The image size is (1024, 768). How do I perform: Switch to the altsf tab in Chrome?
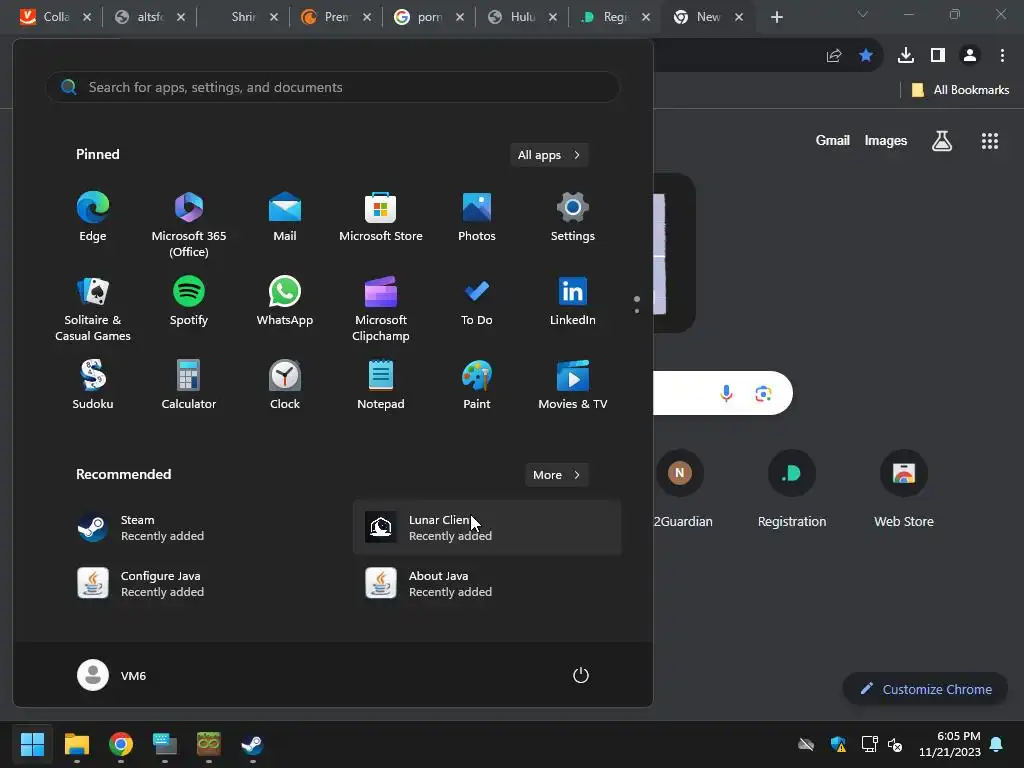tap(151, 17)
